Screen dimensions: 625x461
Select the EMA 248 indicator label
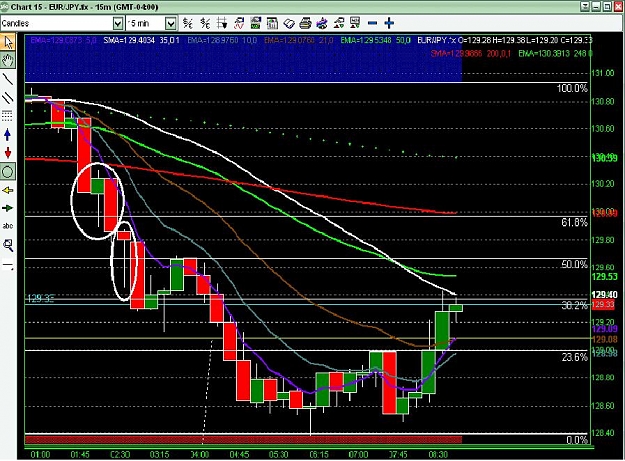(555, 53)
